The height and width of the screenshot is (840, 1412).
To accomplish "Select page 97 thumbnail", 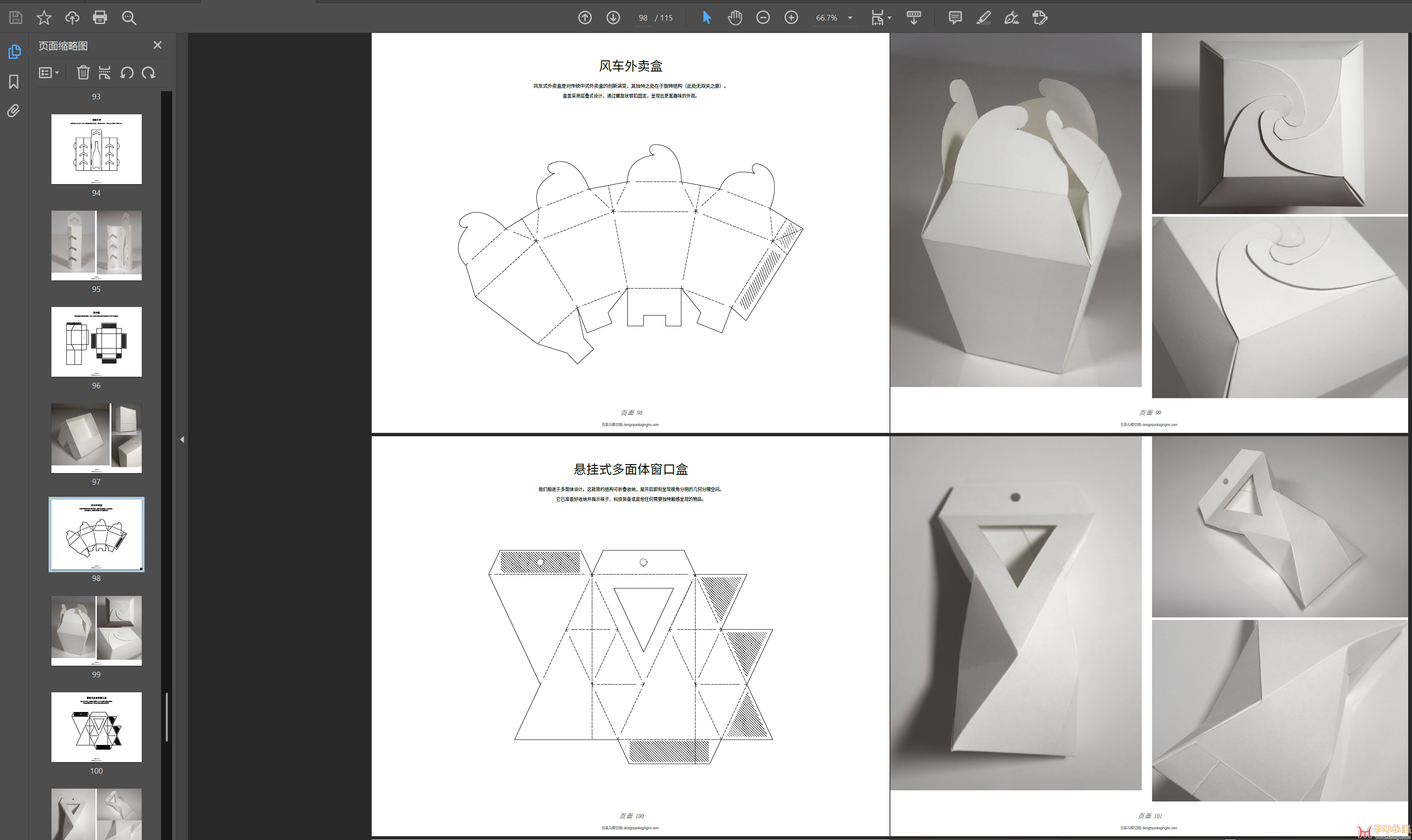I will [x=96, y=438].
